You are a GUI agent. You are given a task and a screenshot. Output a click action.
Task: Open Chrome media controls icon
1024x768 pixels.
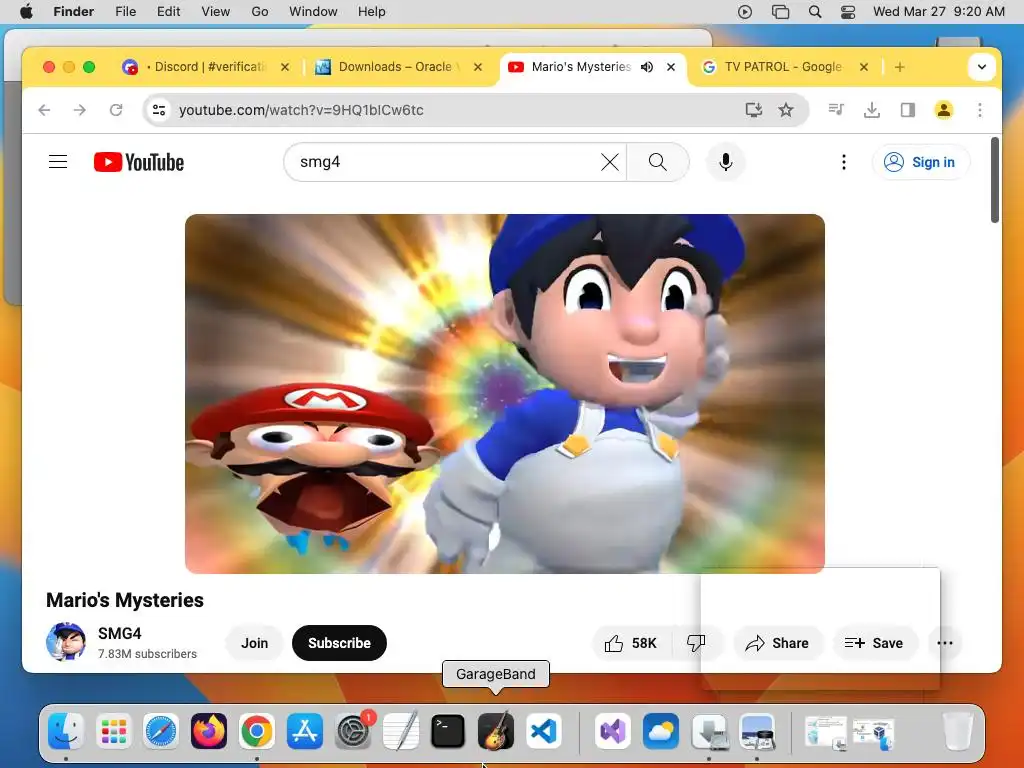pyautogui.click(x=836, y=110)
